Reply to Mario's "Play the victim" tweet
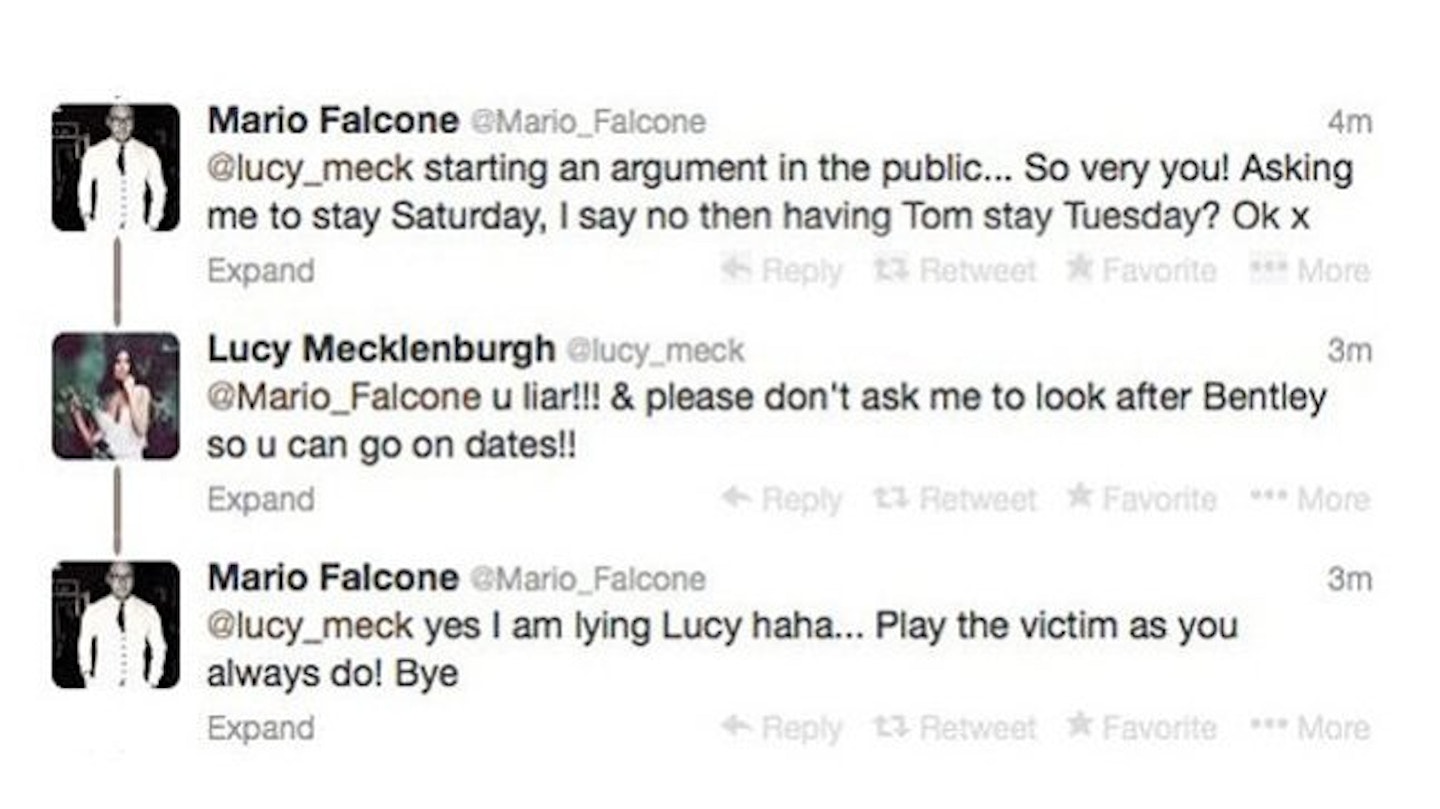 coord(783,728)
